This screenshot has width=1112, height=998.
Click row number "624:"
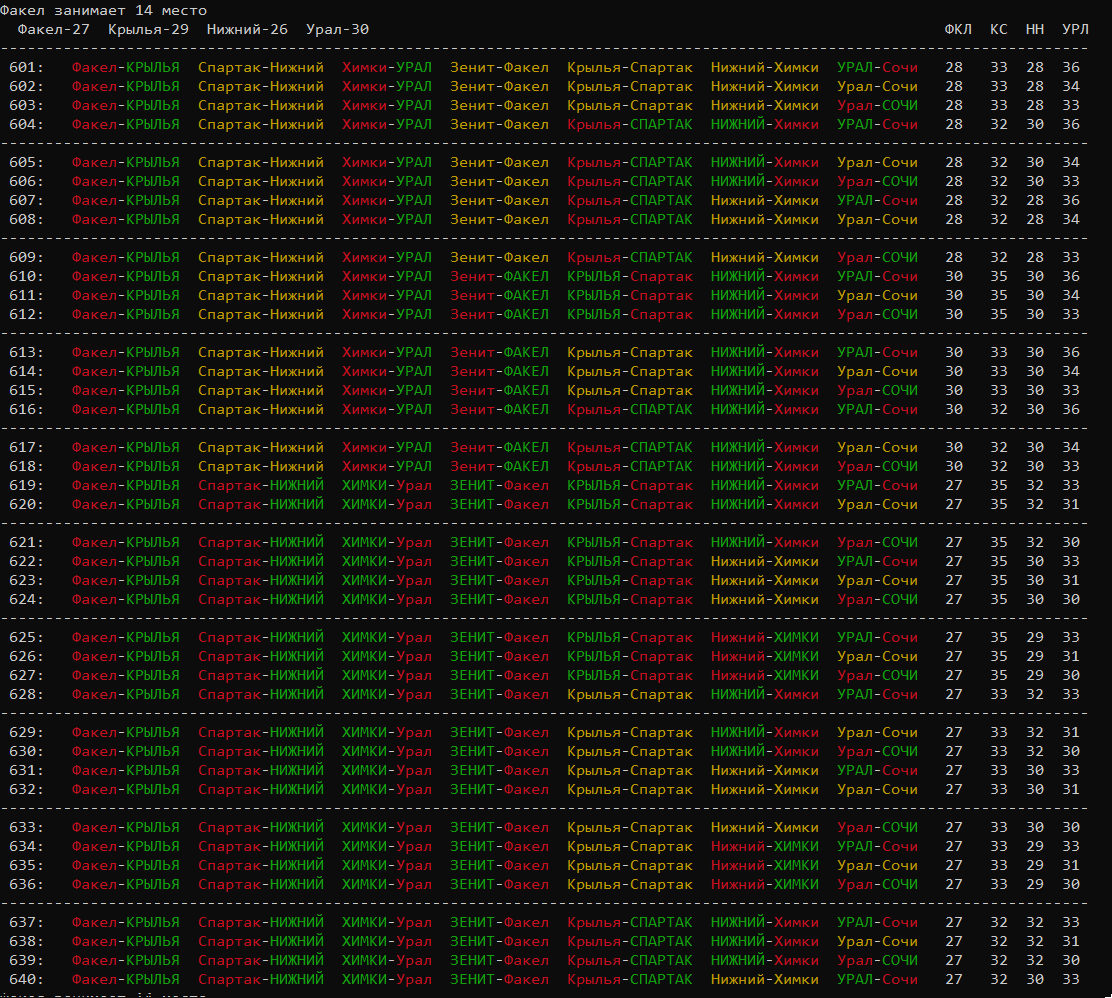(x=26, y=600)
